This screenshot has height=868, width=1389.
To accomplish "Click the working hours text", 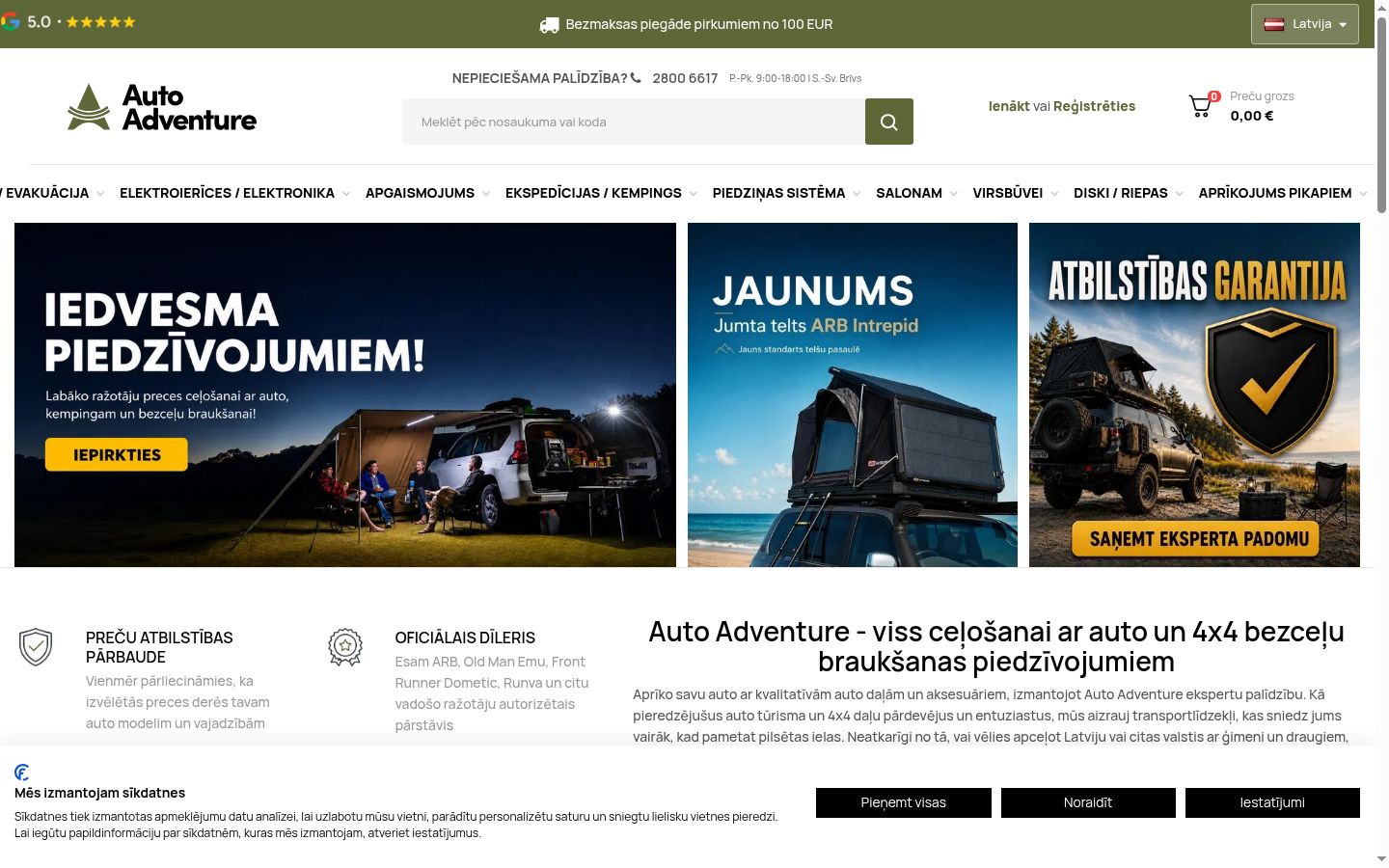I will pyautogui.click(x=795, y=78).
